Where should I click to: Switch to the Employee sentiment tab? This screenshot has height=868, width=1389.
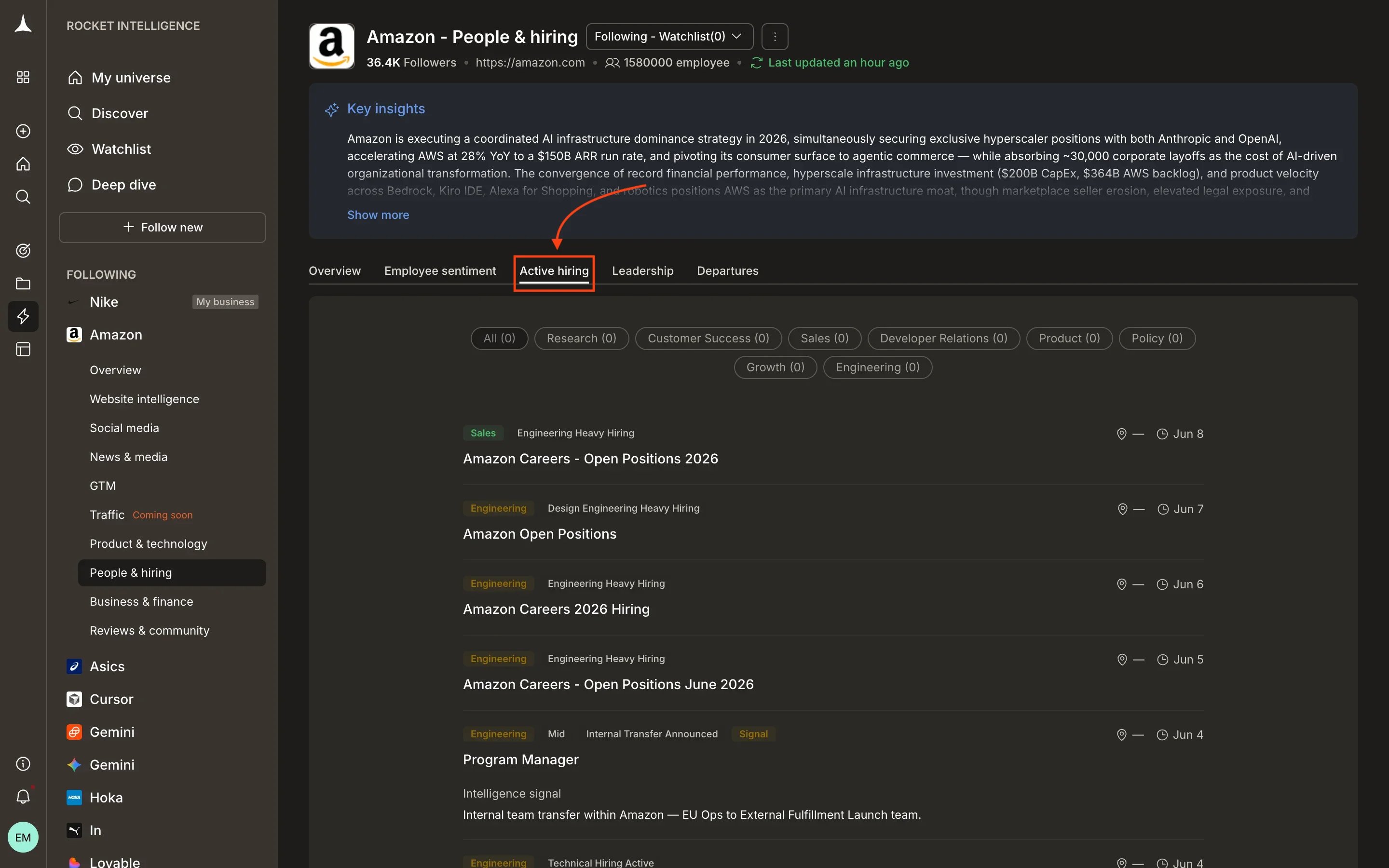click(440, 271)
